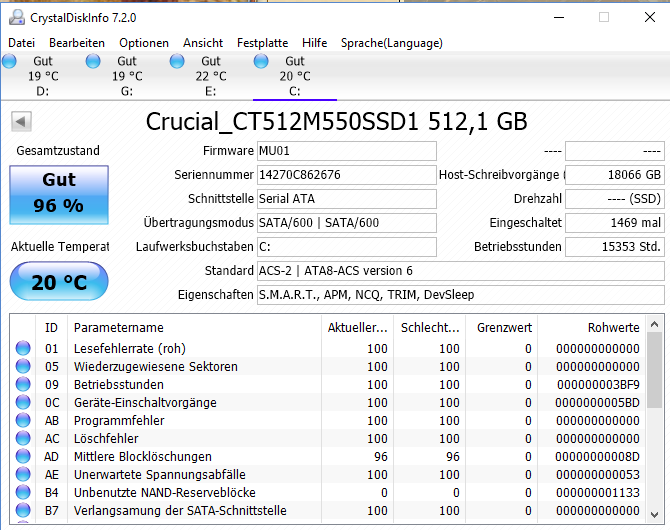Click the SMART list scroll up arrow
670x530 pixels.
[x=654, y=324]
